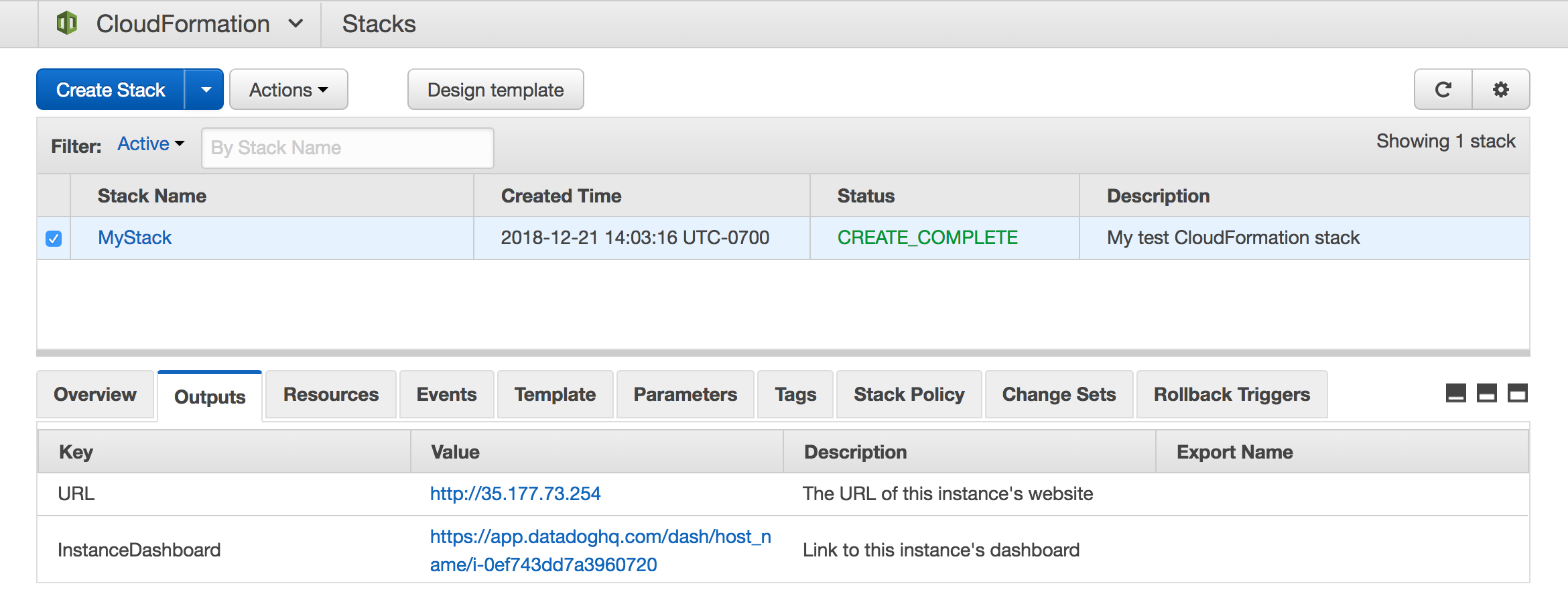The image size is (1568, 594).
Task: Click the "Showing 1 stack" text
Action: pos(1446,141)
